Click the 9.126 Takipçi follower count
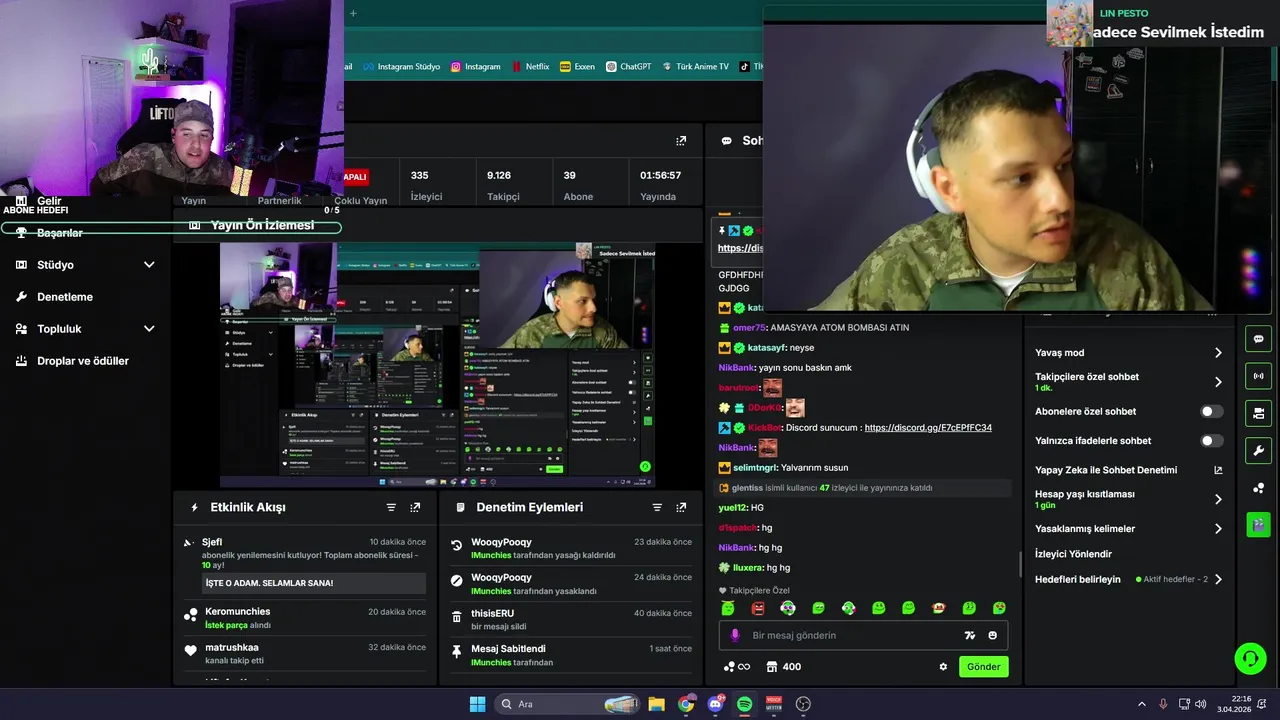 click(503, 185)
